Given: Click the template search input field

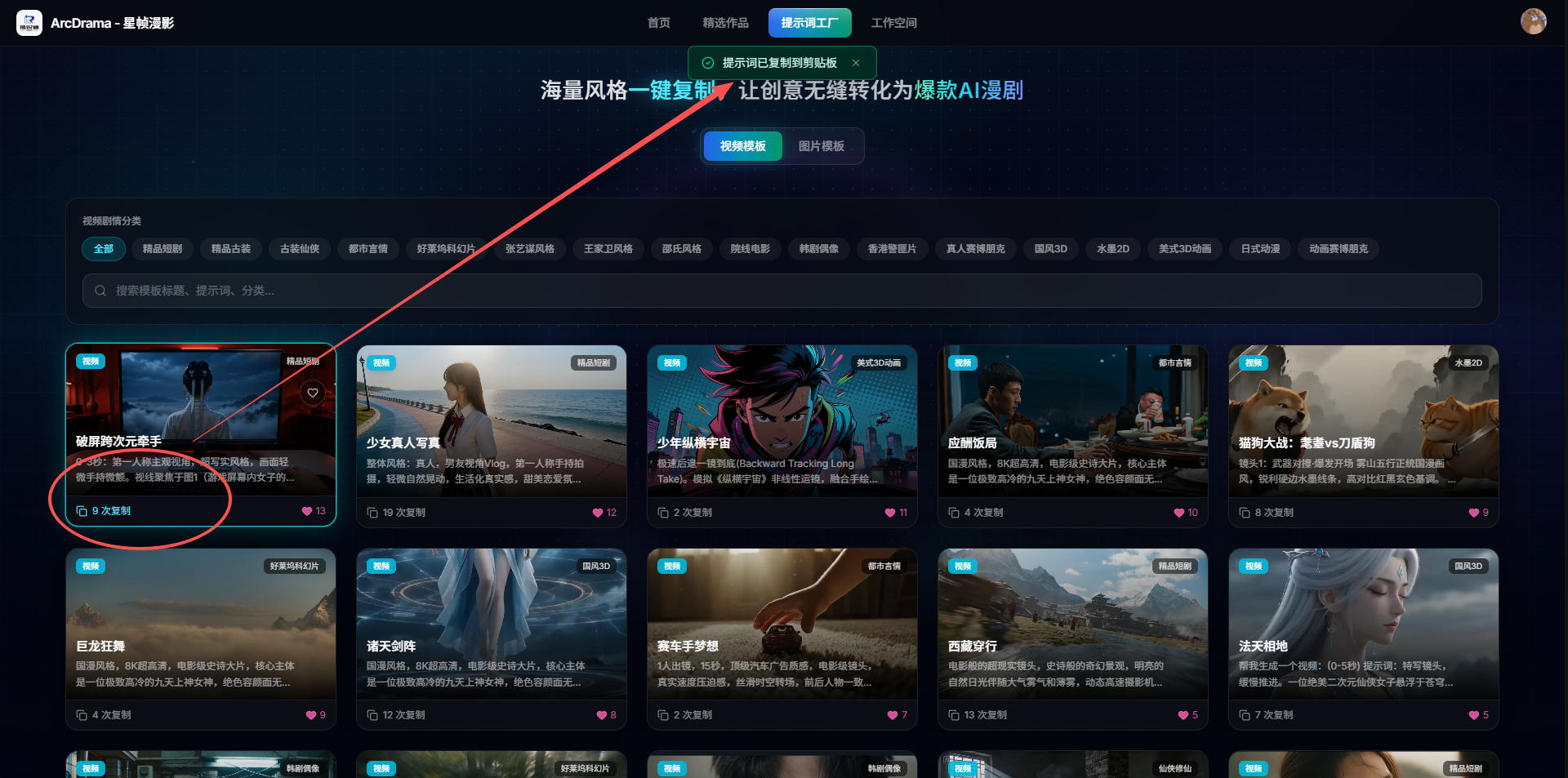Looking at the screenshot, I should pos(782,291).
